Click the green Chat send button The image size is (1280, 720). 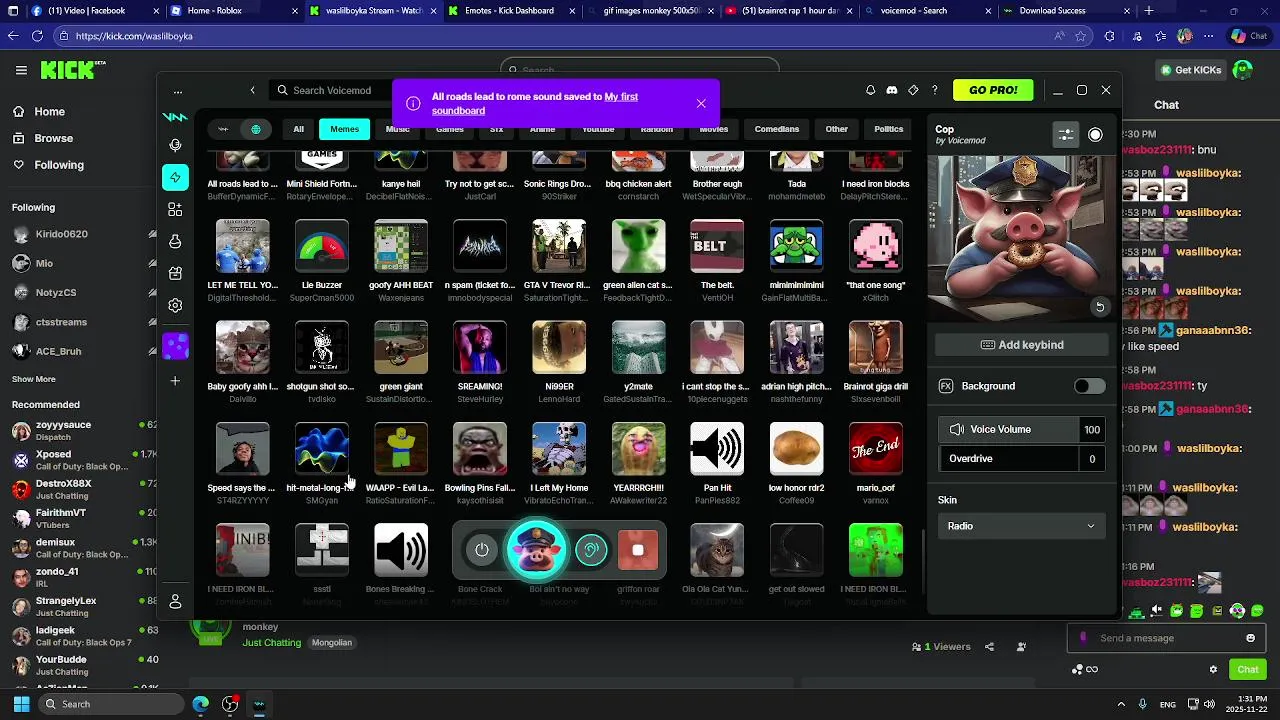click(x=1247, y=669)
